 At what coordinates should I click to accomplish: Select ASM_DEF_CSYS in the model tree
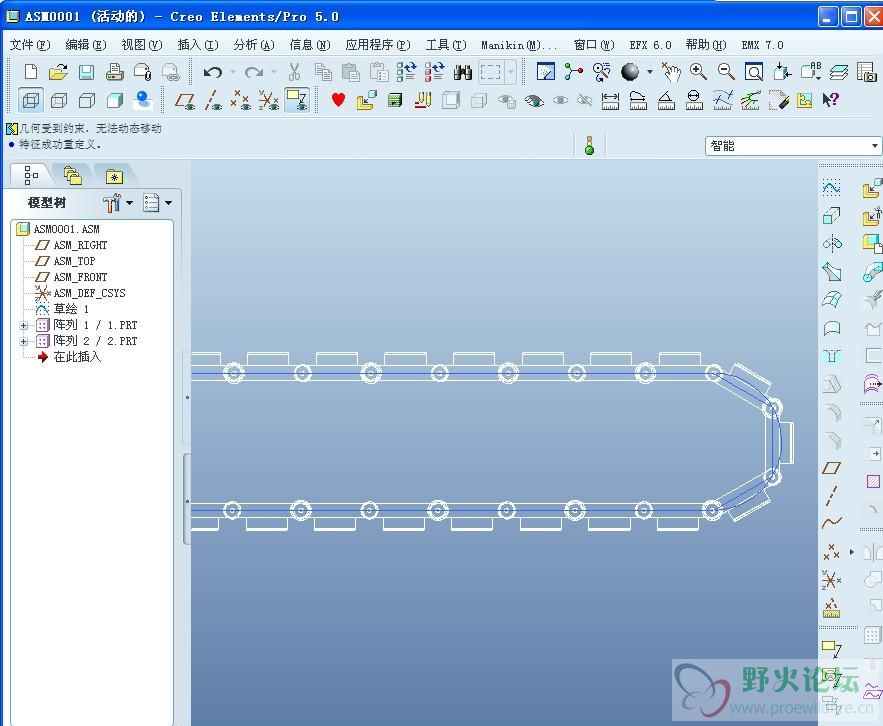click(x=89, y=293)
